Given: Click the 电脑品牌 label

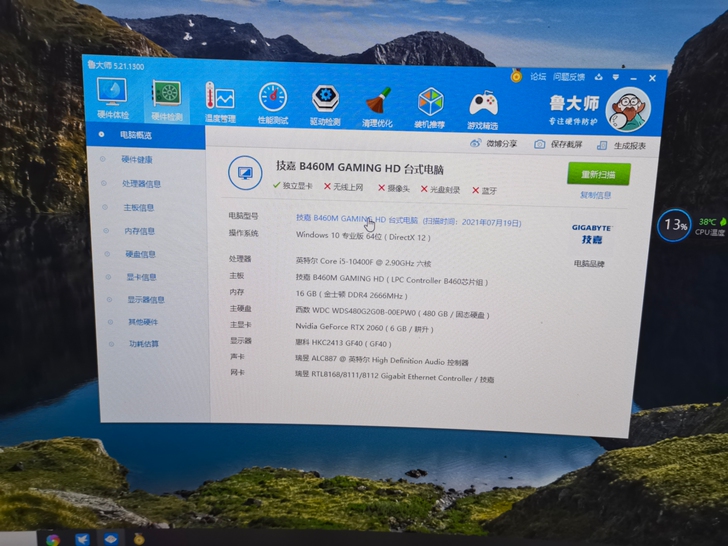Looking at the screenshot, I should point(589,264).
